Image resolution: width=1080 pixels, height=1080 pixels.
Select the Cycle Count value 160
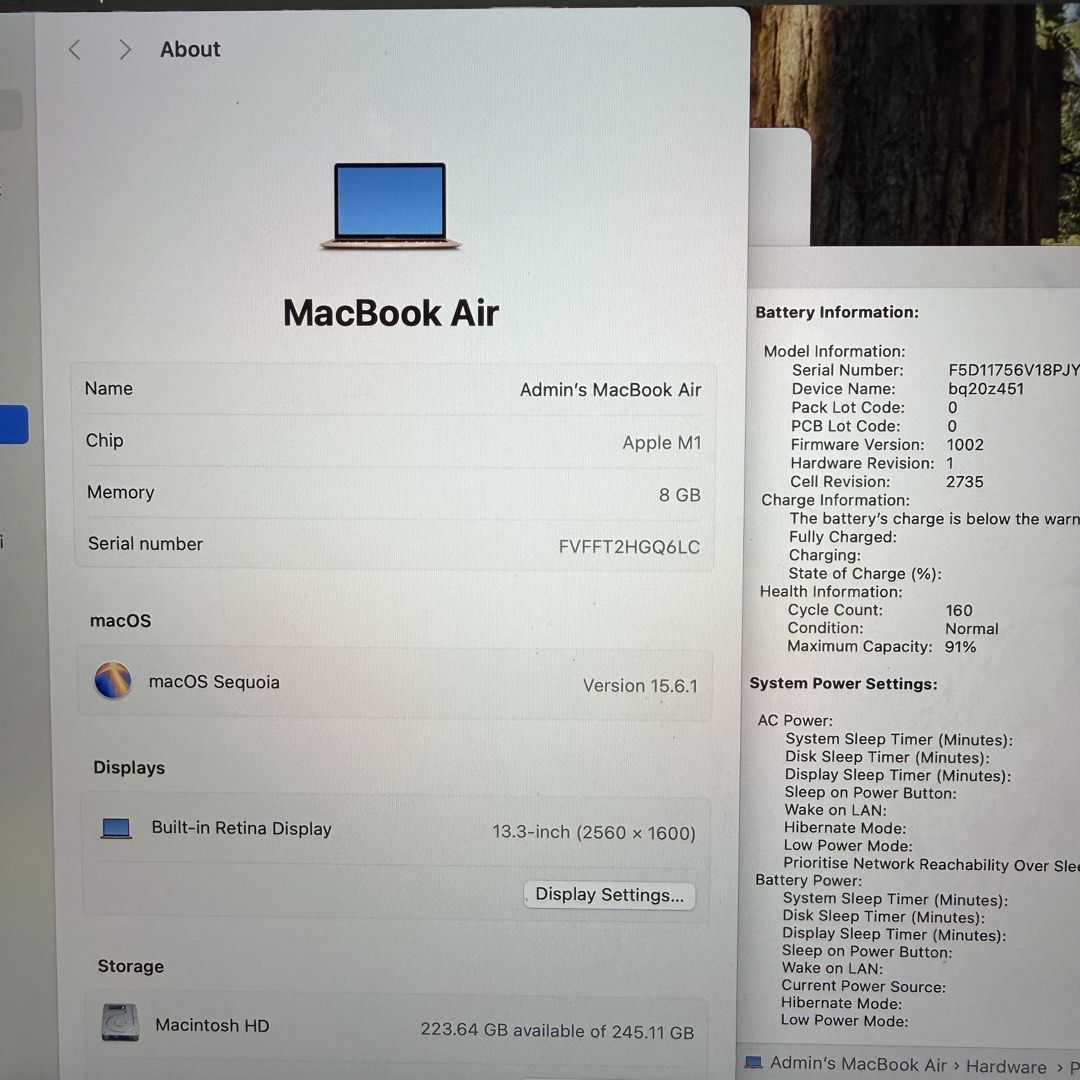tap(959, 610)
